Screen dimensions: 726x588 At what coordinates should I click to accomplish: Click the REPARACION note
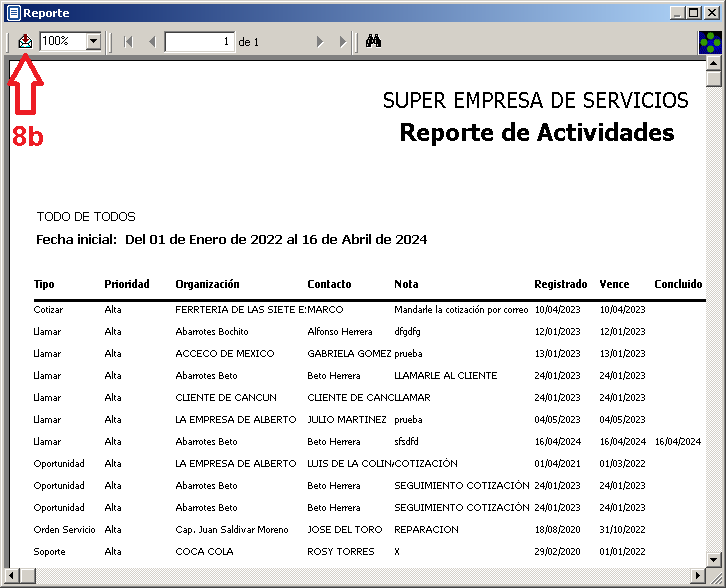point(426,529)
